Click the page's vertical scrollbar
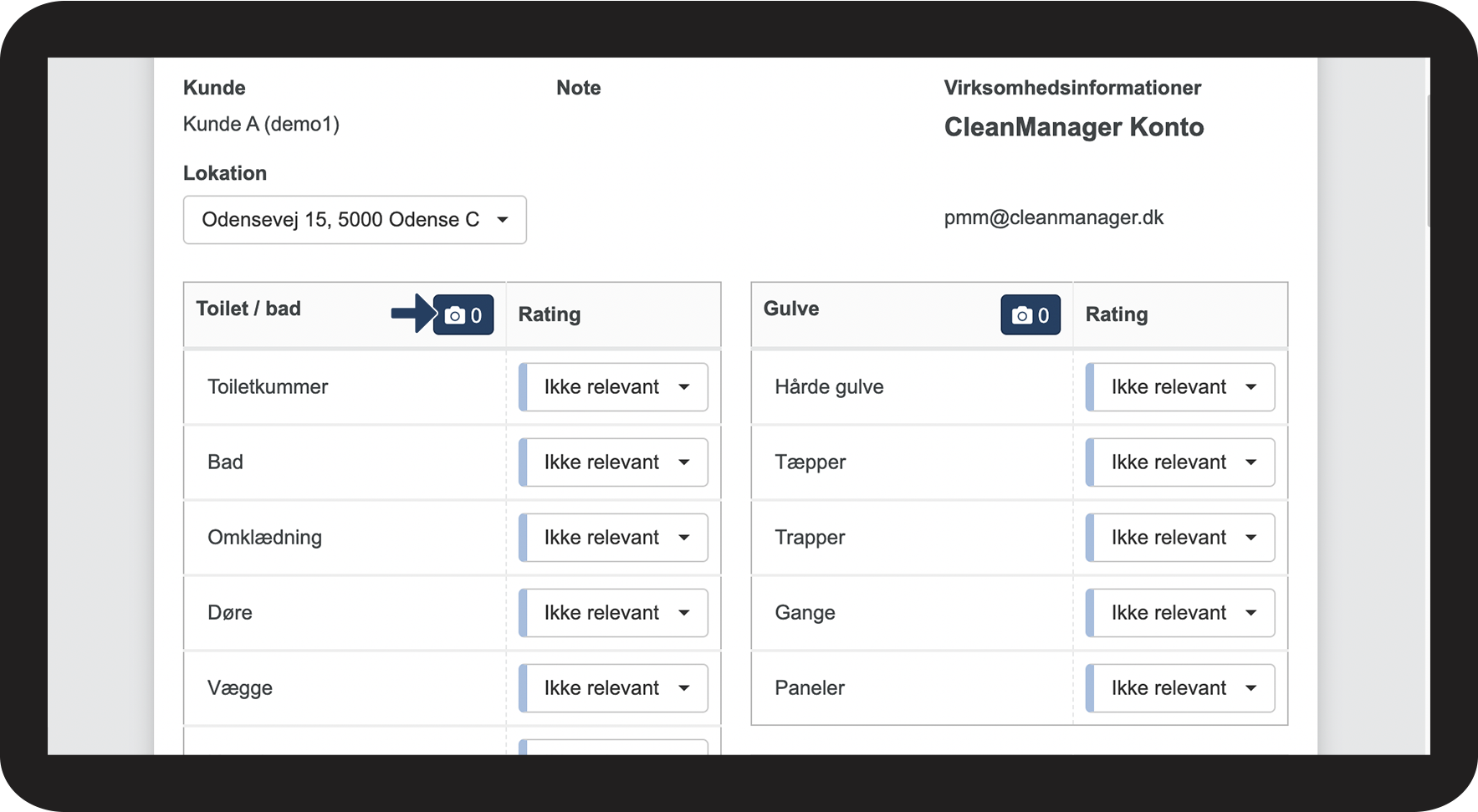The width and height of the screenshot is (1478, 812). click(1427, 159)
